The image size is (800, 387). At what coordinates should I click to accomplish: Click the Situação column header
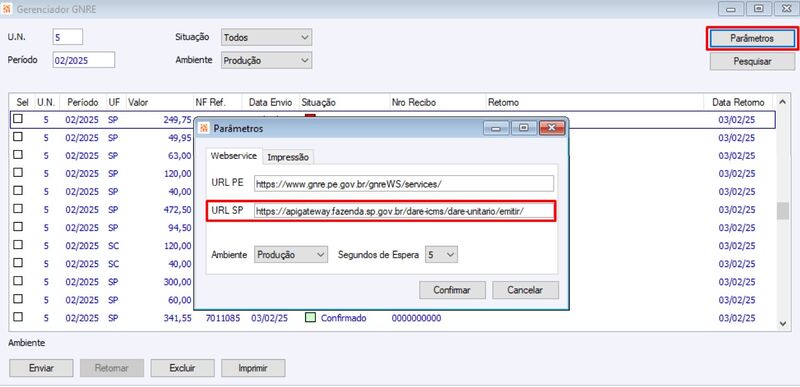(344, 102)
